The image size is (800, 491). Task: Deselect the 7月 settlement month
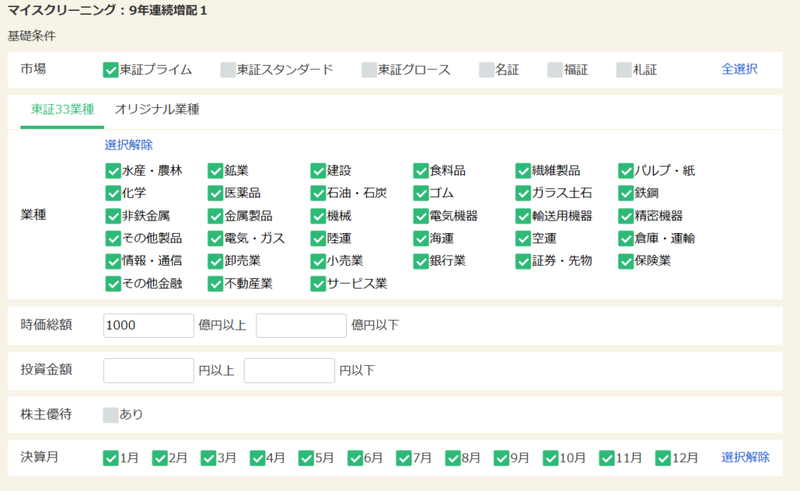point(404,458)
